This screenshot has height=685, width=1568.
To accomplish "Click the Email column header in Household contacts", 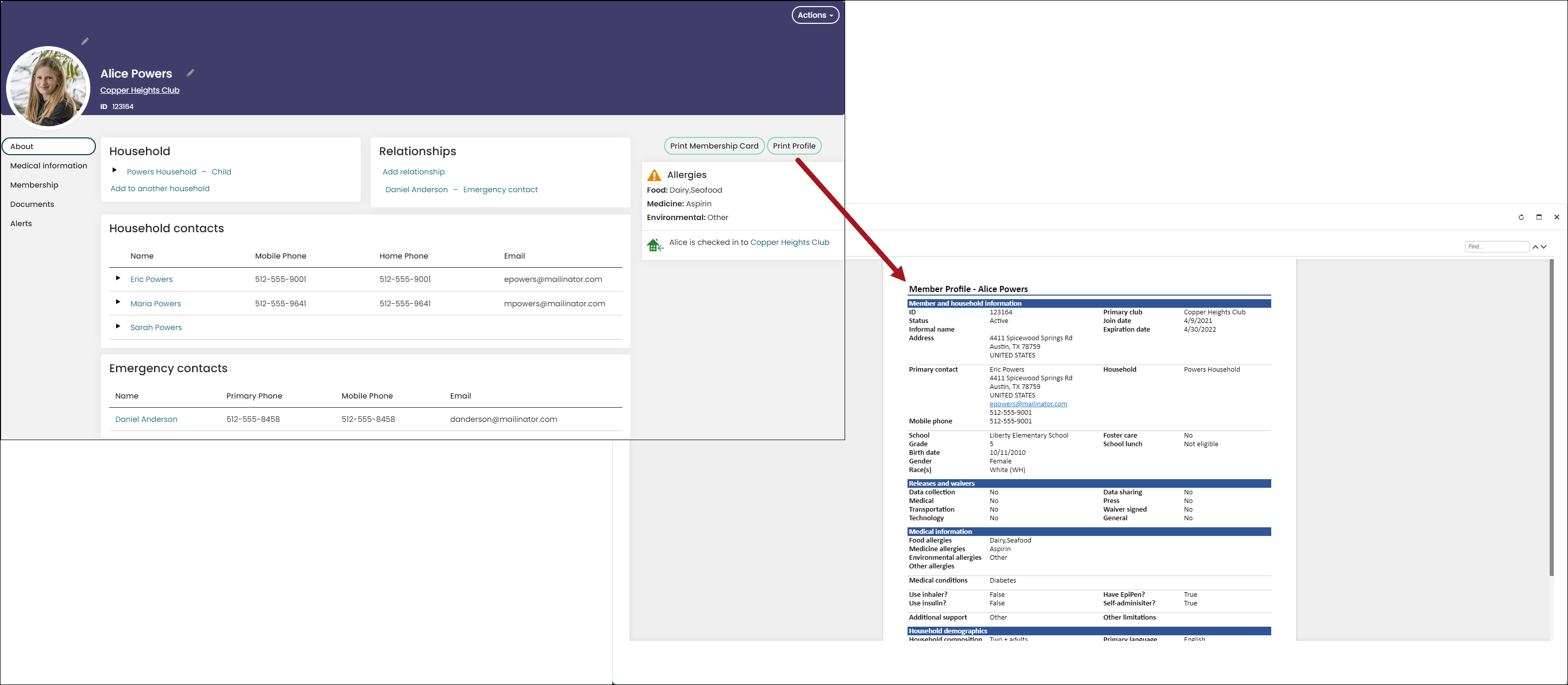I will tap(514, 256).
